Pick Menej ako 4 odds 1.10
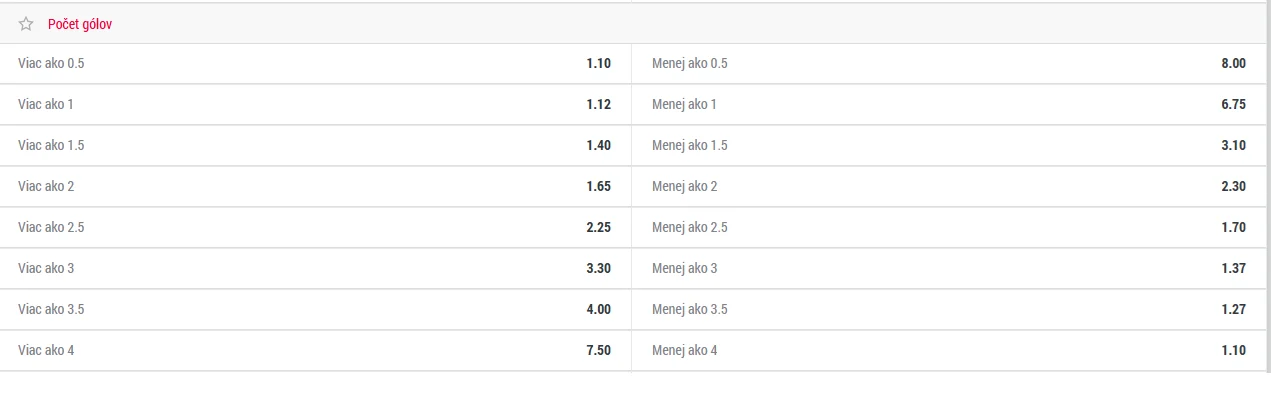The image size is (1271, 412). click(x=951, y=351)
